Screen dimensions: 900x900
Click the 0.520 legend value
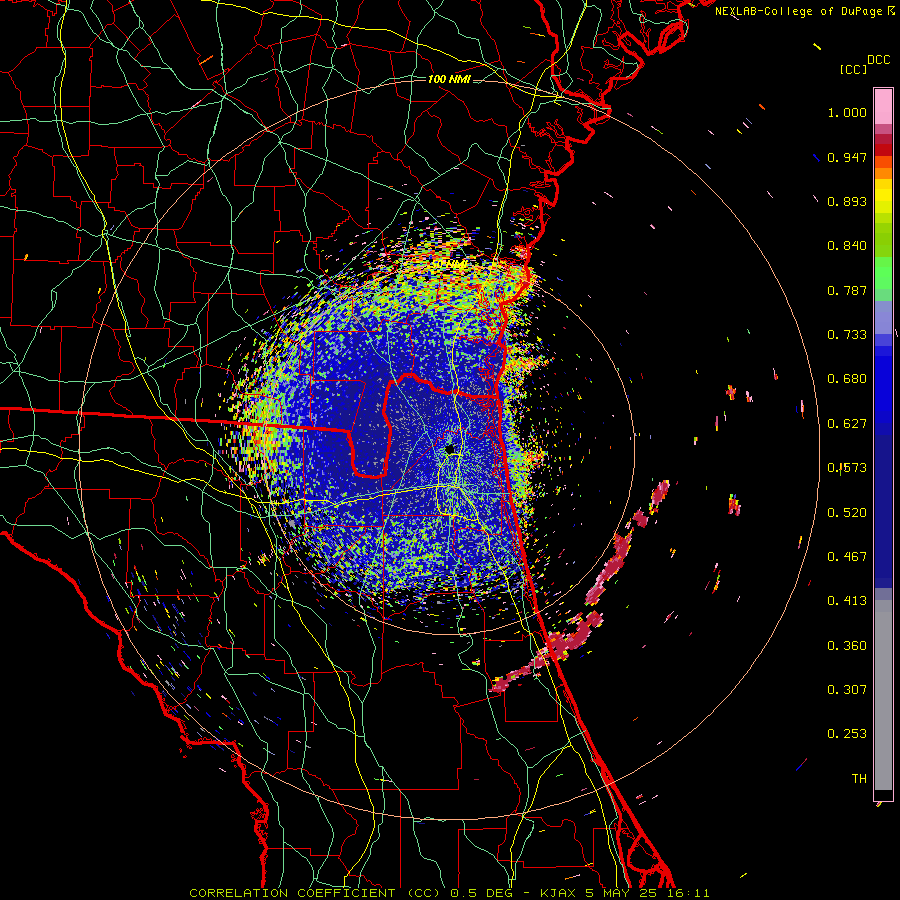(x=847, y=513)
